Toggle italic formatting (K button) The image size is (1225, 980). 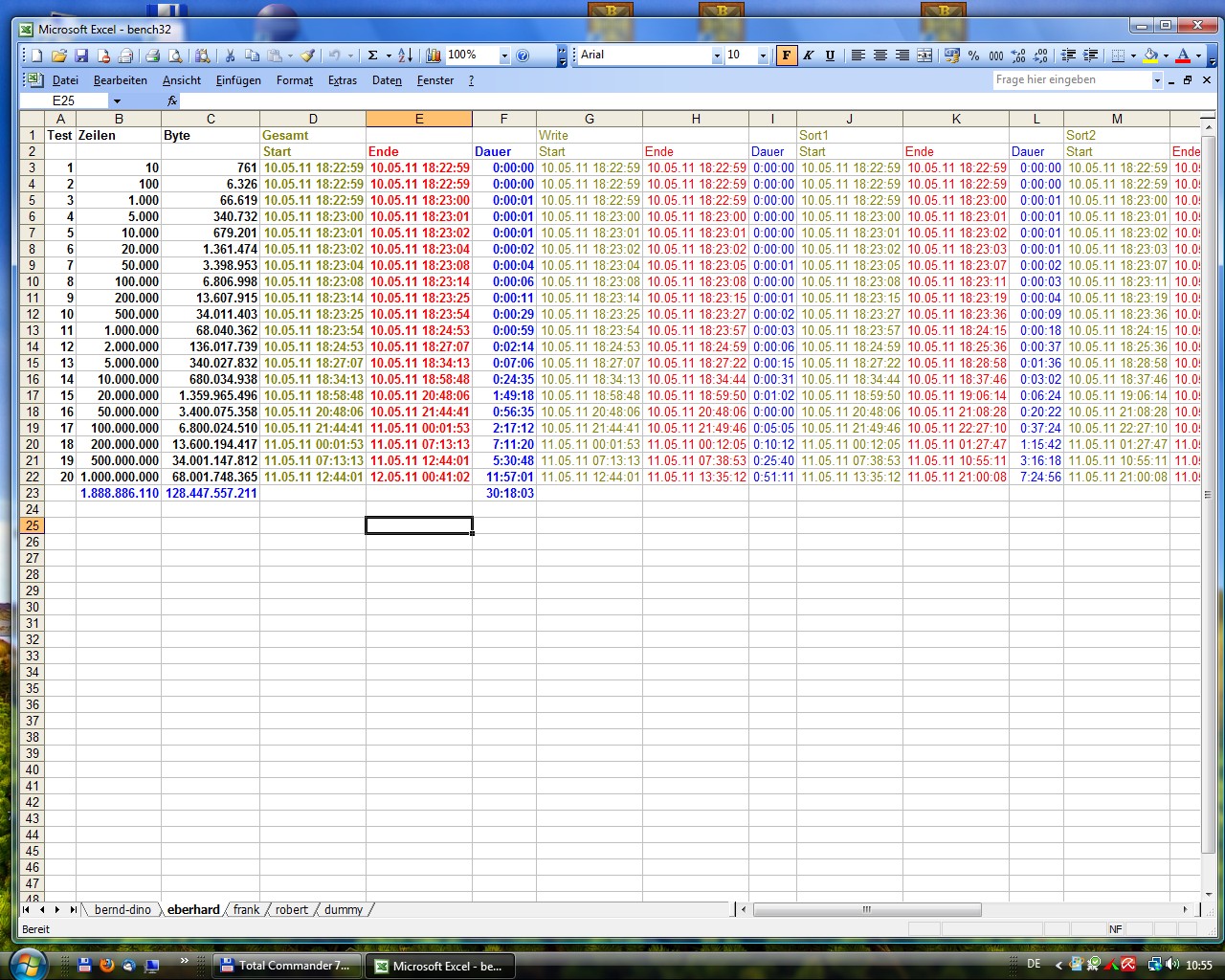coord(809,56)
